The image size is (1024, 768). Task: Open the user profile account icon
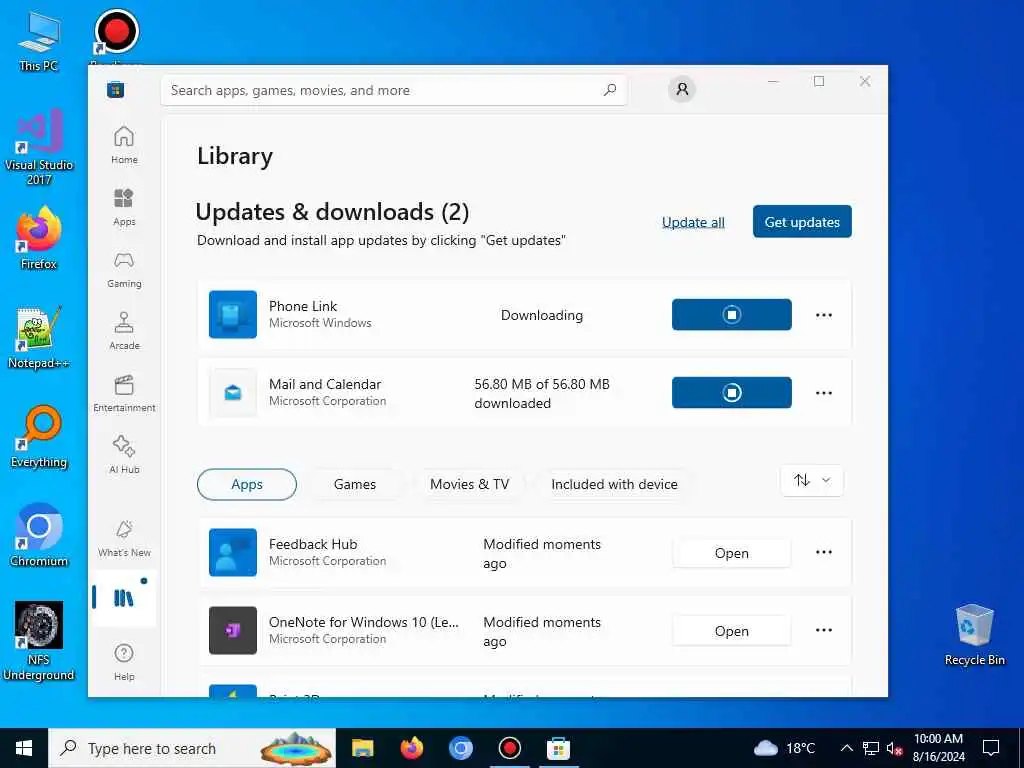[682, 89]
